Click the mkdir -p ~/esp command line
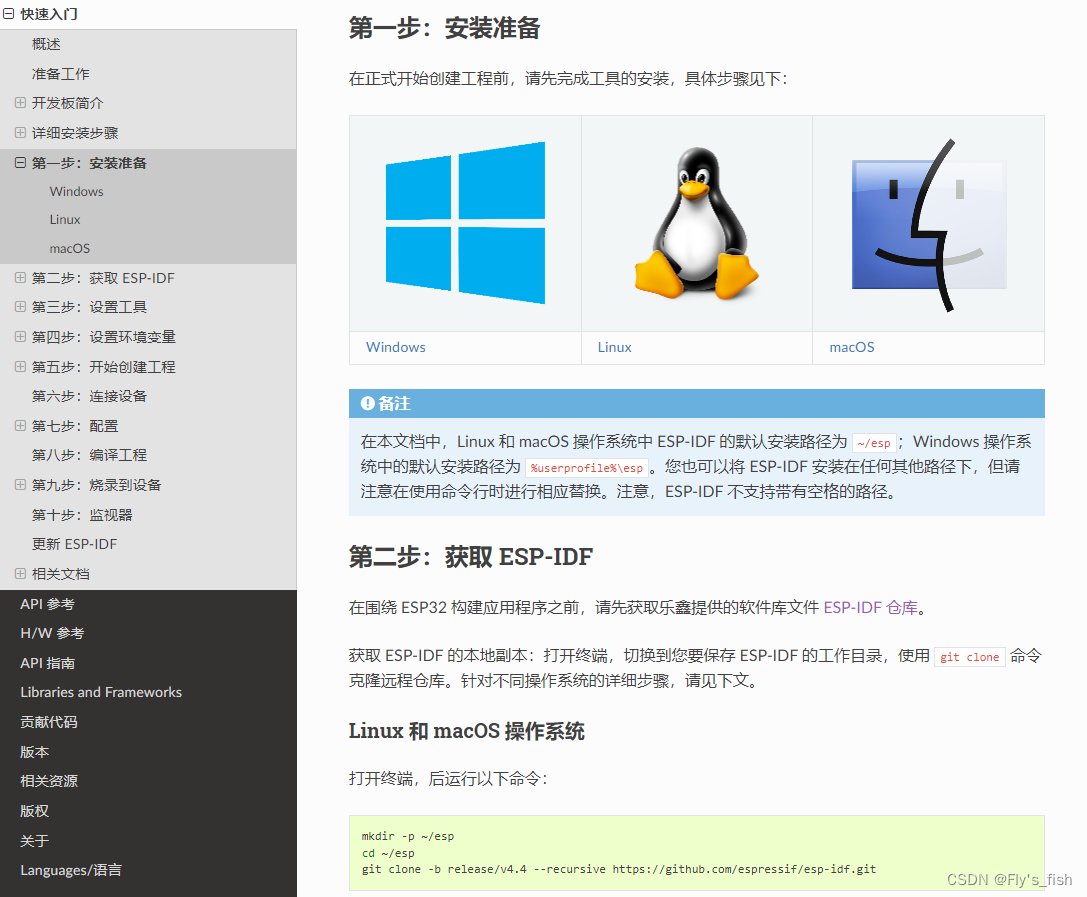The image size is (1087, 897). [x=408, y=837]
